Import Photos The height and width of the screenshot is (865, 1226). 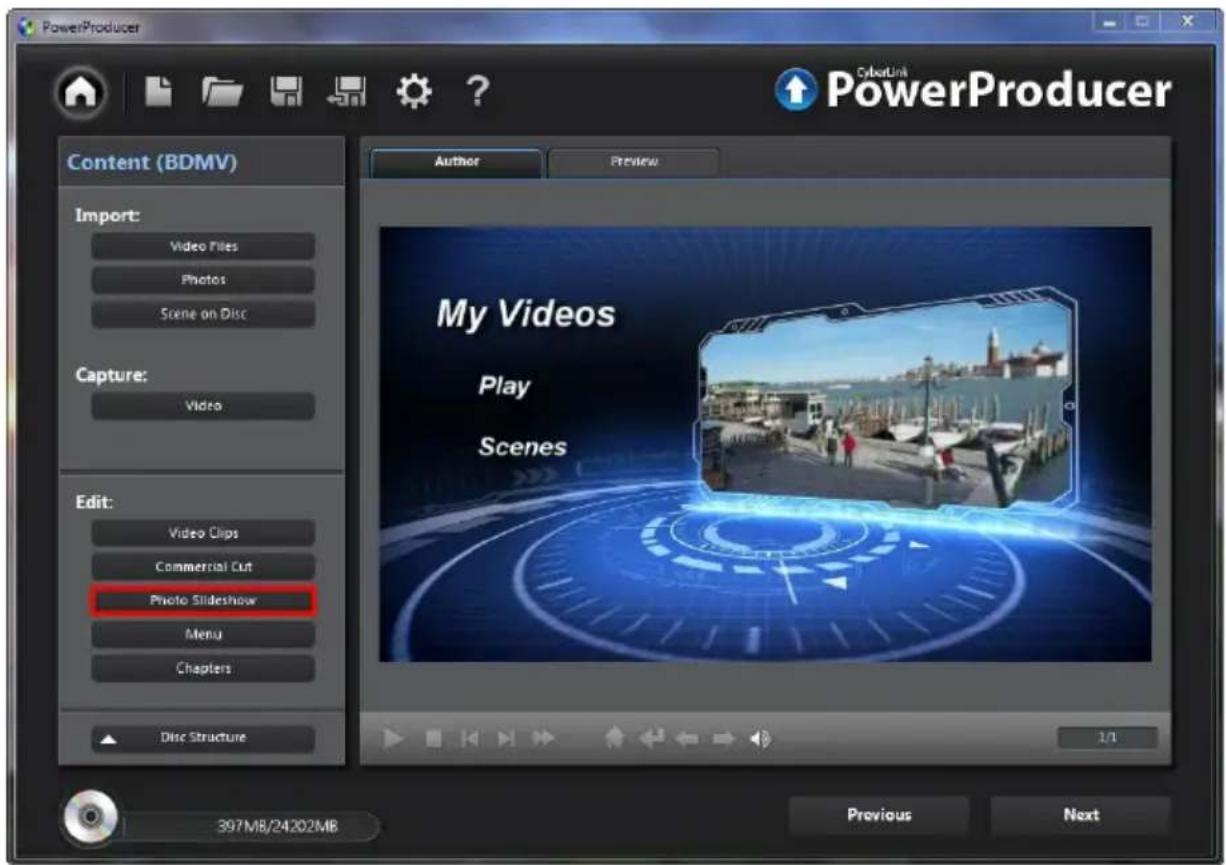203,280
